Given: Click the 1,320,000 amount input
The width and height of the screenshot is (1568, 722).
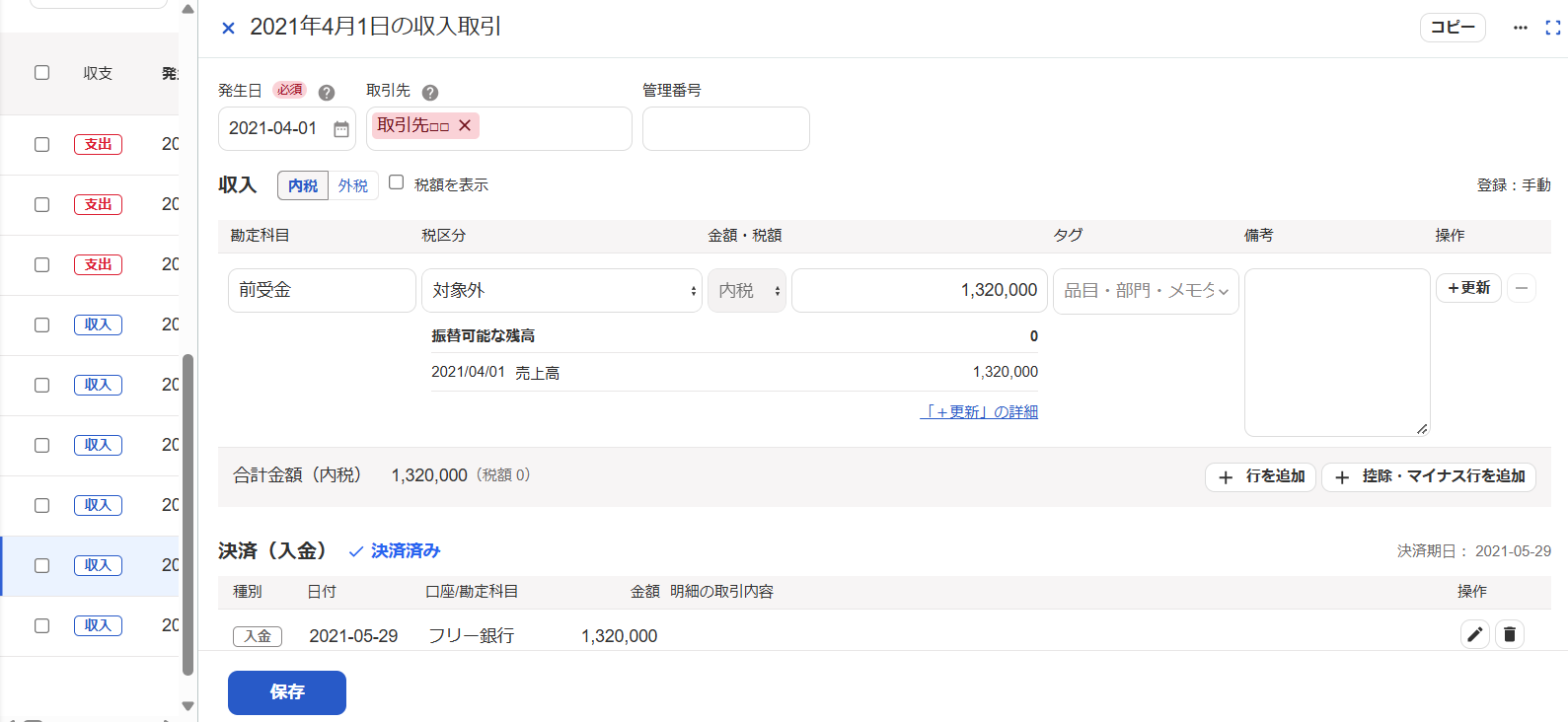Looking at the screenshot, I should [920, 290].
